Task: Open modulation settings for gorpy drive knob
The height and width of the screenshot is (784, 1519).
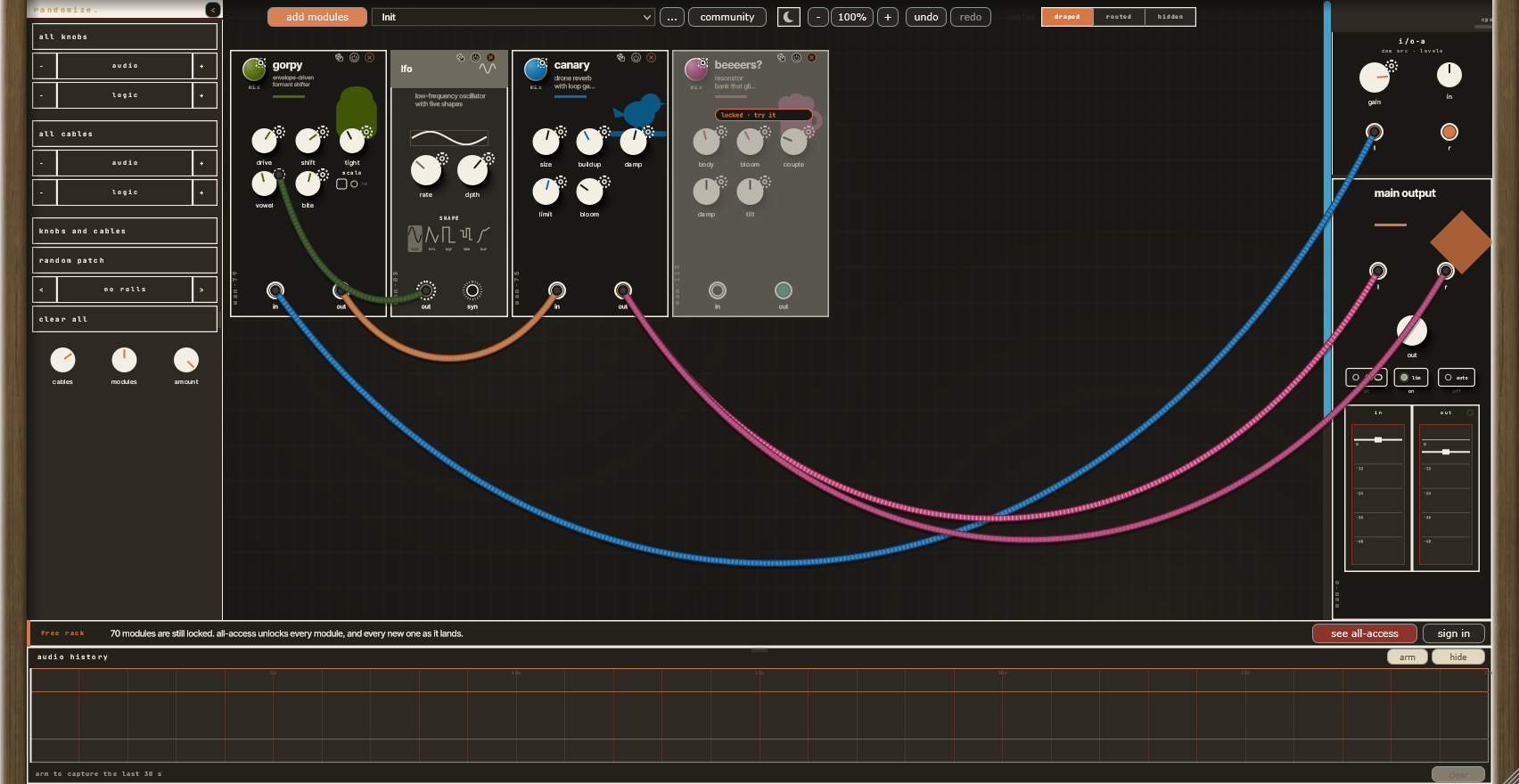Action: coord(279,132)
